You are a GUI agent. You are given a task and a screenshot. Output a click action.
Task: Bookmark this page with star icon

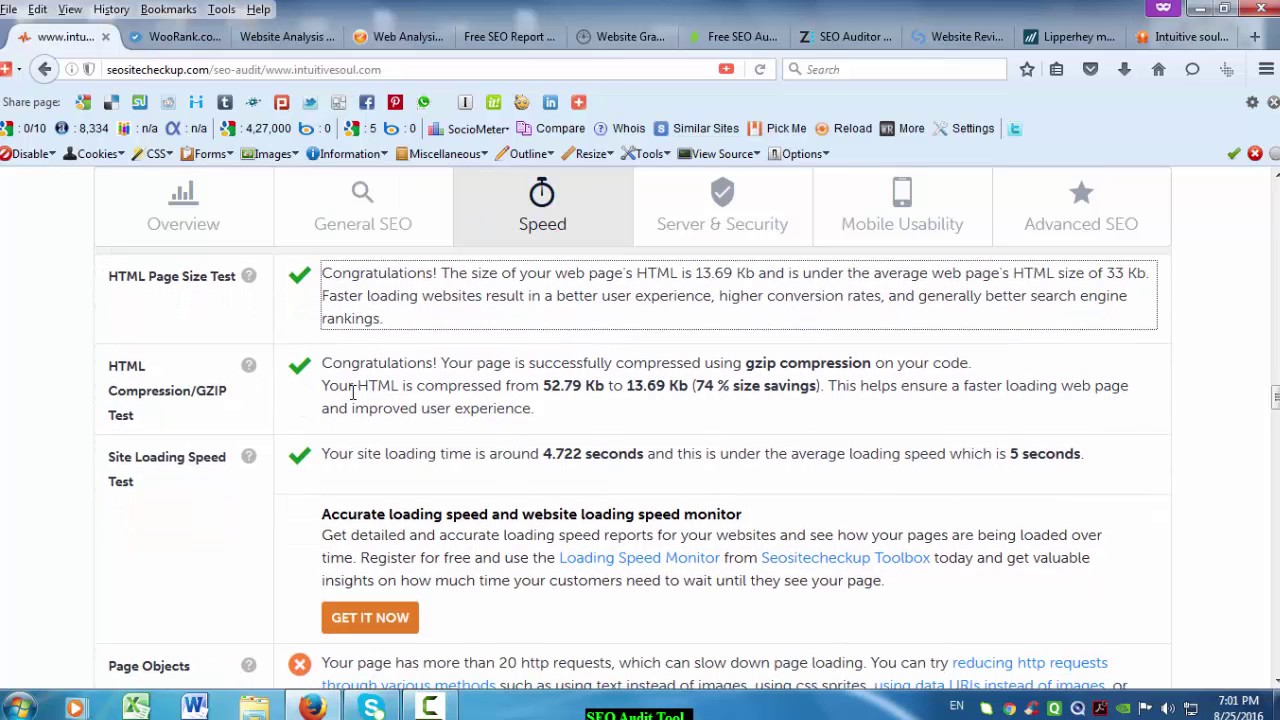(1027, 69)
